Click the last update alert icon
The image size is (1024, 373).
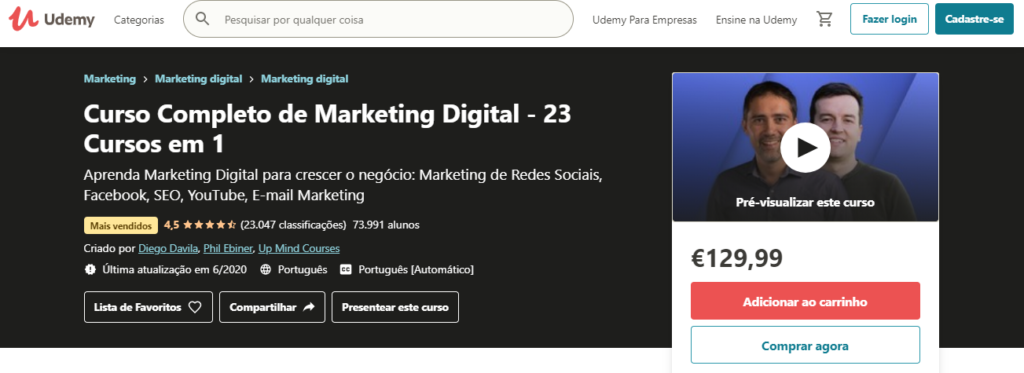90,269
